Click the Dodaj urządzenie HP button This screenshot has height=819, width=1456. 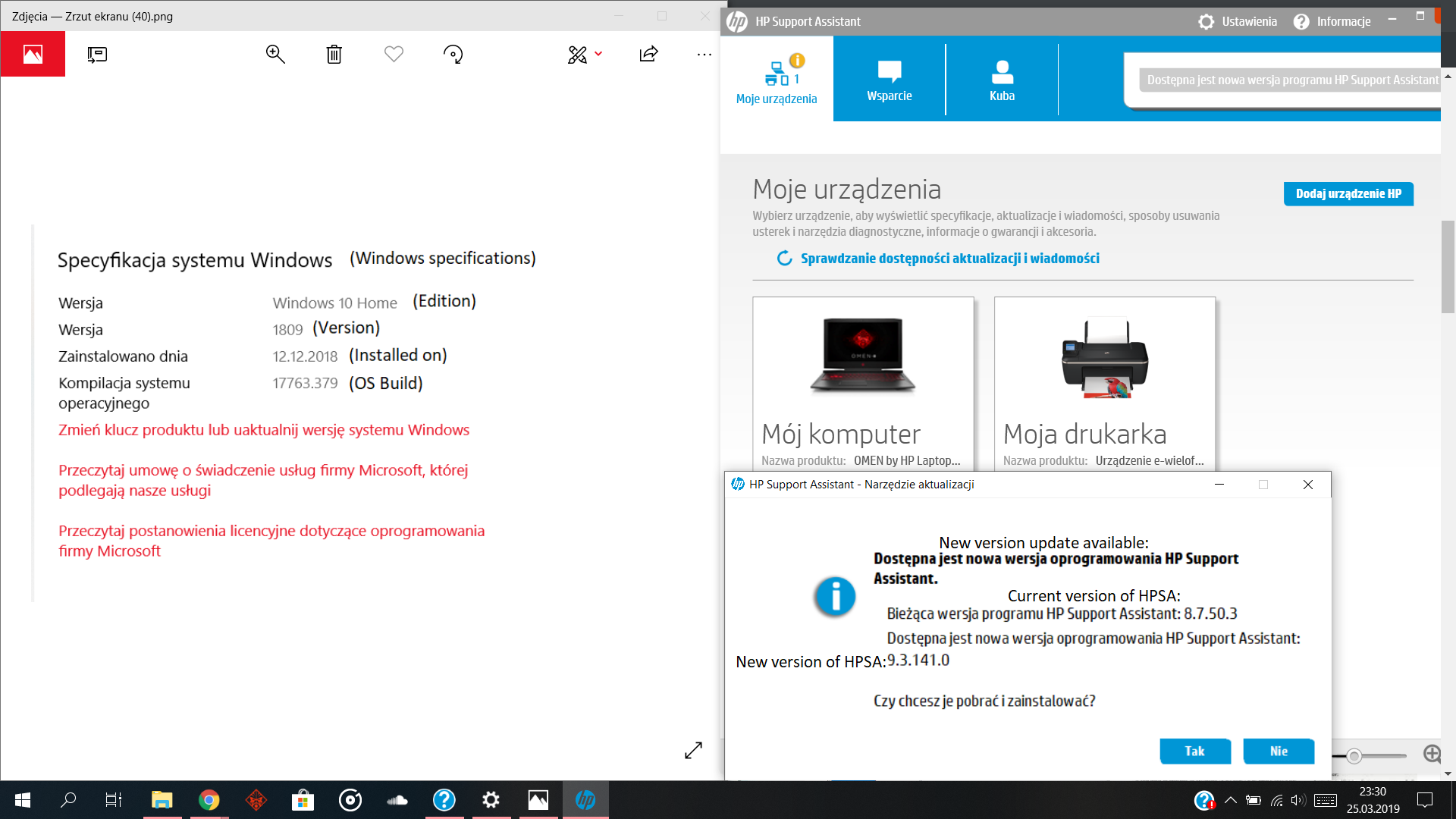tap(1348, 193)
